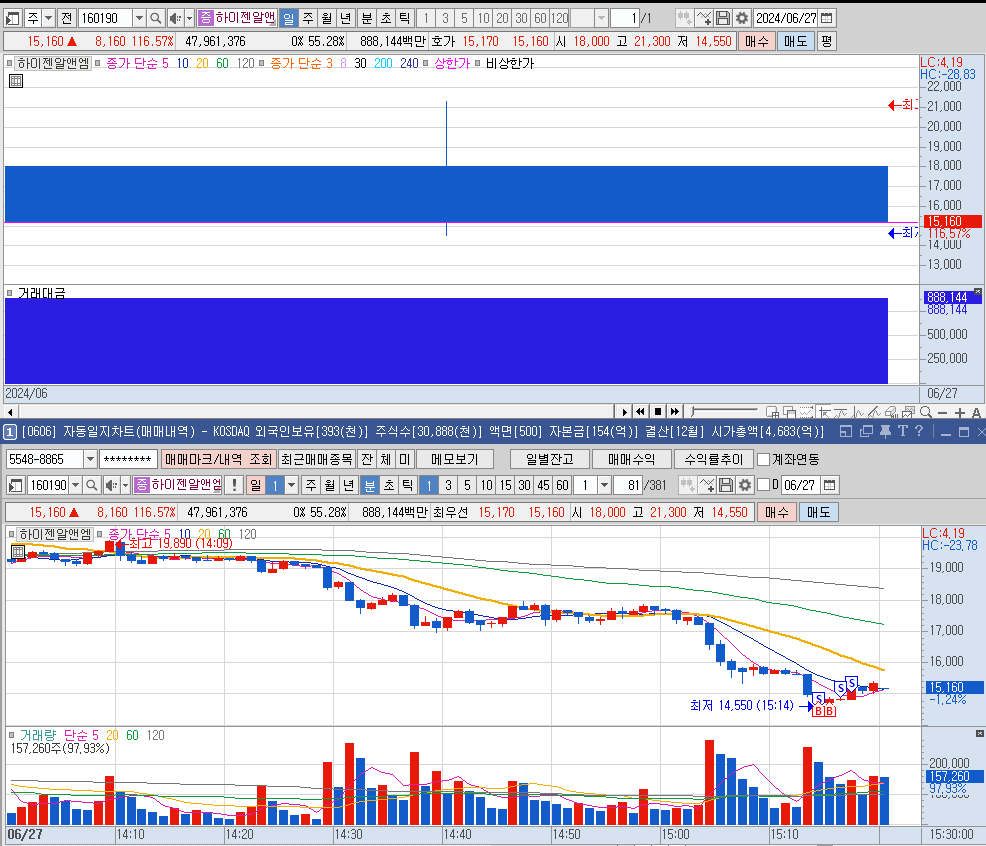Select 월 monthly period in upper chart
This screenshot has height=846, width=986.
point(327,18)
